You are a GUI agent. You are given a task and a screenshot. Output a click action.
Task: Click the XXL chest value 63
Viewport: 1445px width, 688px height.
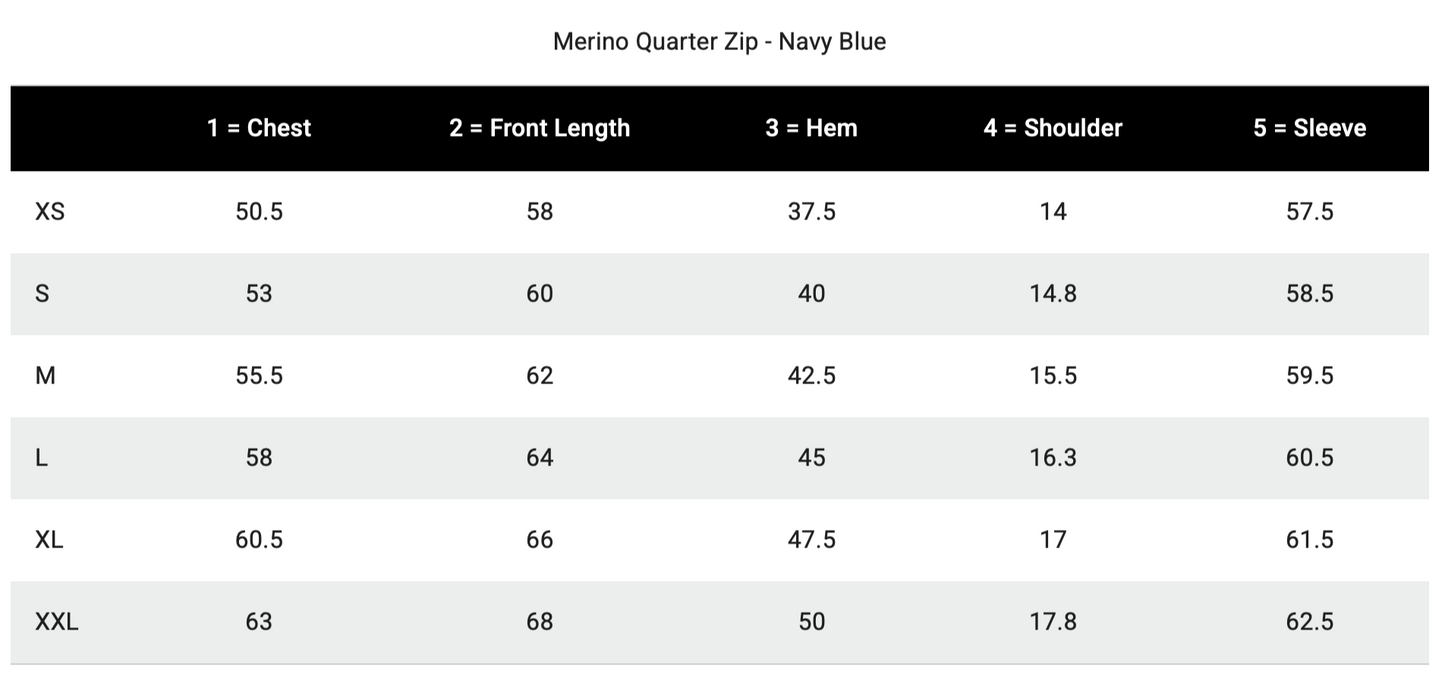tap(259, 622)
